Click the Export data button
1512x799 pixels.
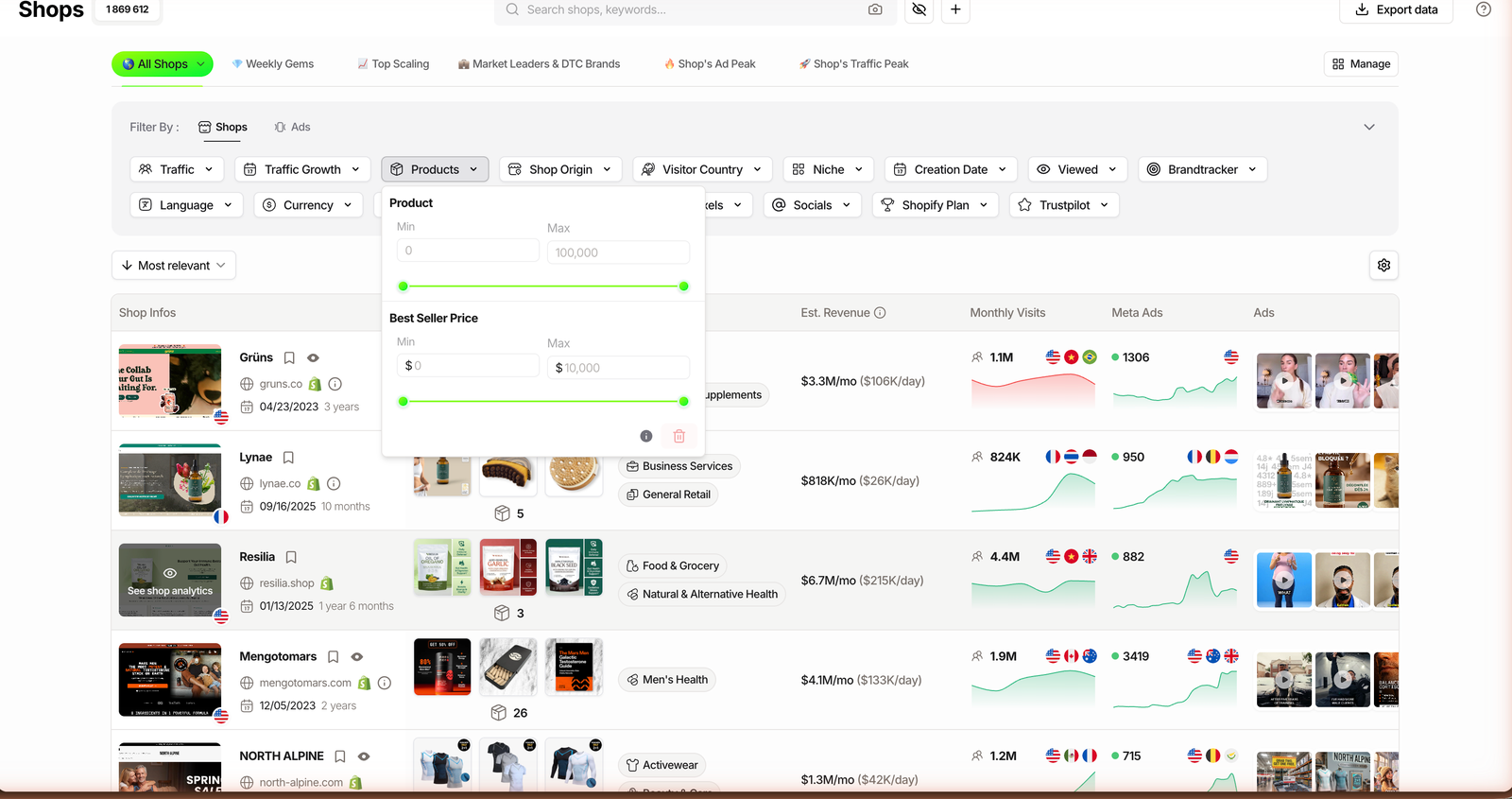(1397, 10)
